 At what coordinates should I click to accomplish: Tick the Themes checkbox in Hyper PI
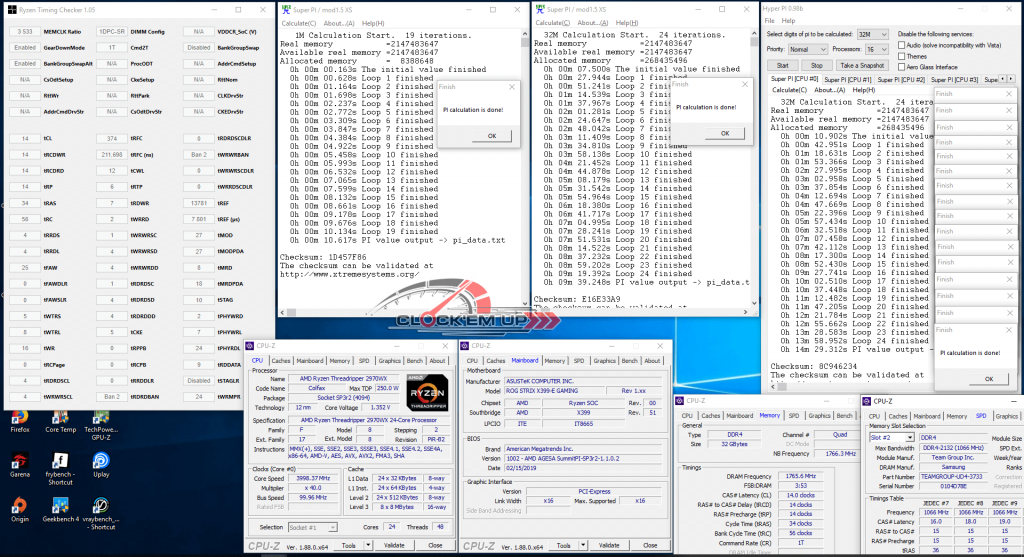tap(902, 56)
